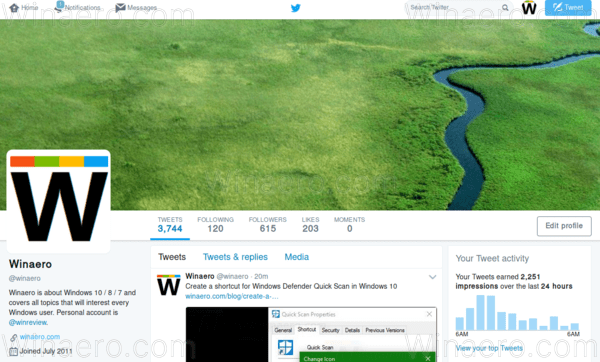Switch to Tweets & replies tab
The image size is (600, 362).
coord(235,257)
